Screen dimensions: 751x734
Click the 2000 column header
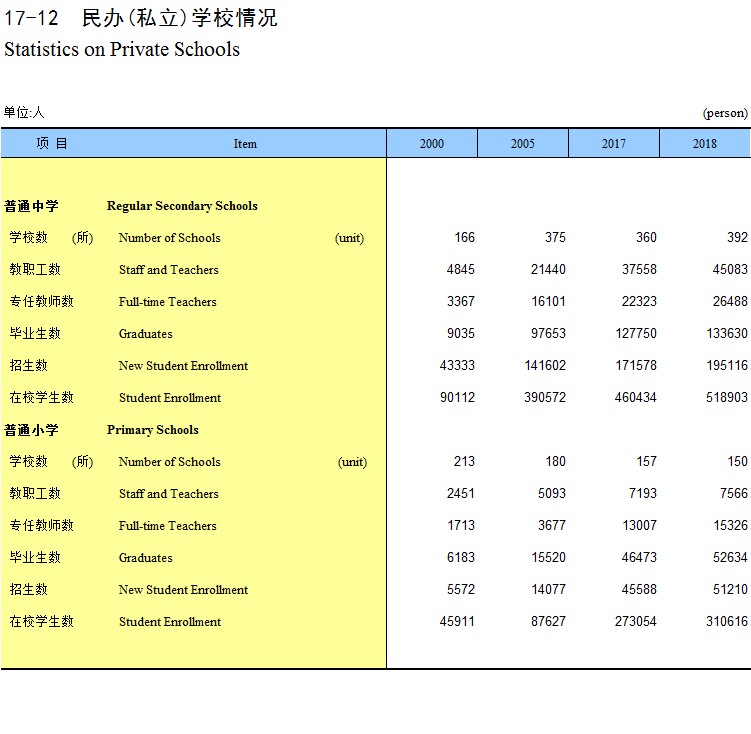[432, 143]
